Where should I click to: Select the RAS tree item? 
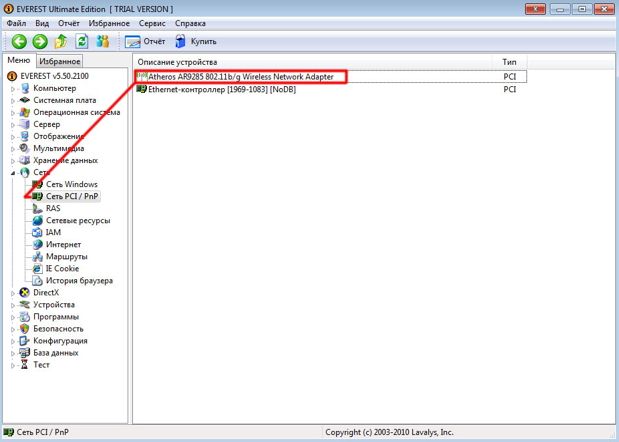tap(53, 208)
